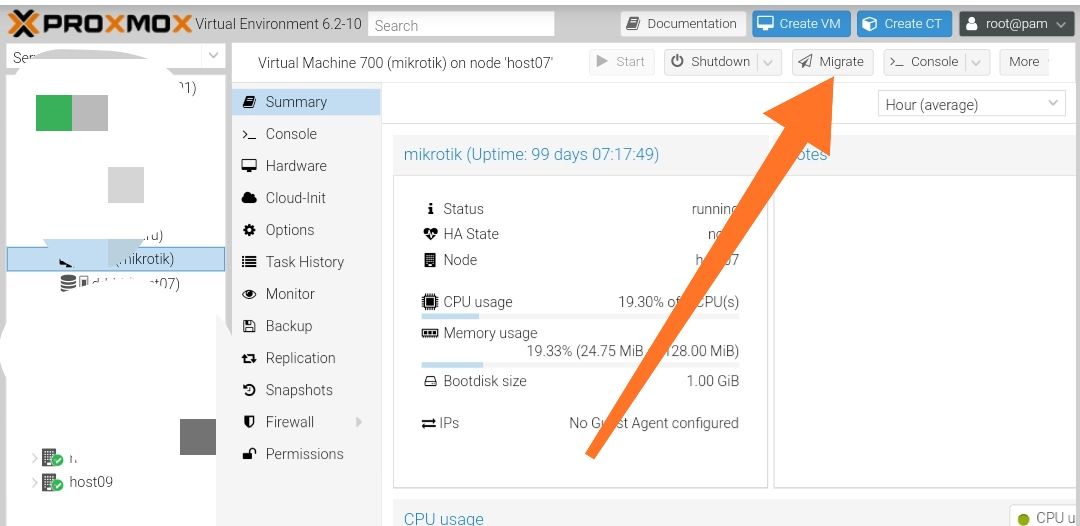Screen dimensions: 1080x526
Task: Click the CPU usage chip icon
Action: coord(430,302)
